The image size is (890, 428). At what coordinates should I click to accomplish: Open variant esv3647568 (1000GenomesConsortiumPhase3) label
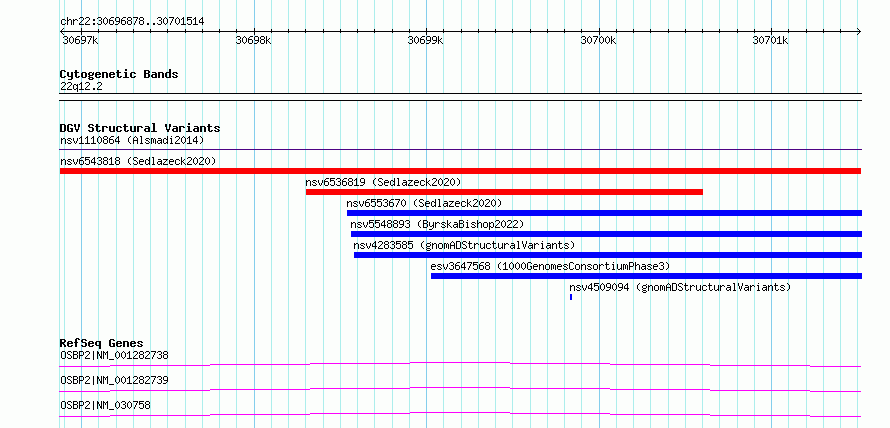(x=550, y=266)
